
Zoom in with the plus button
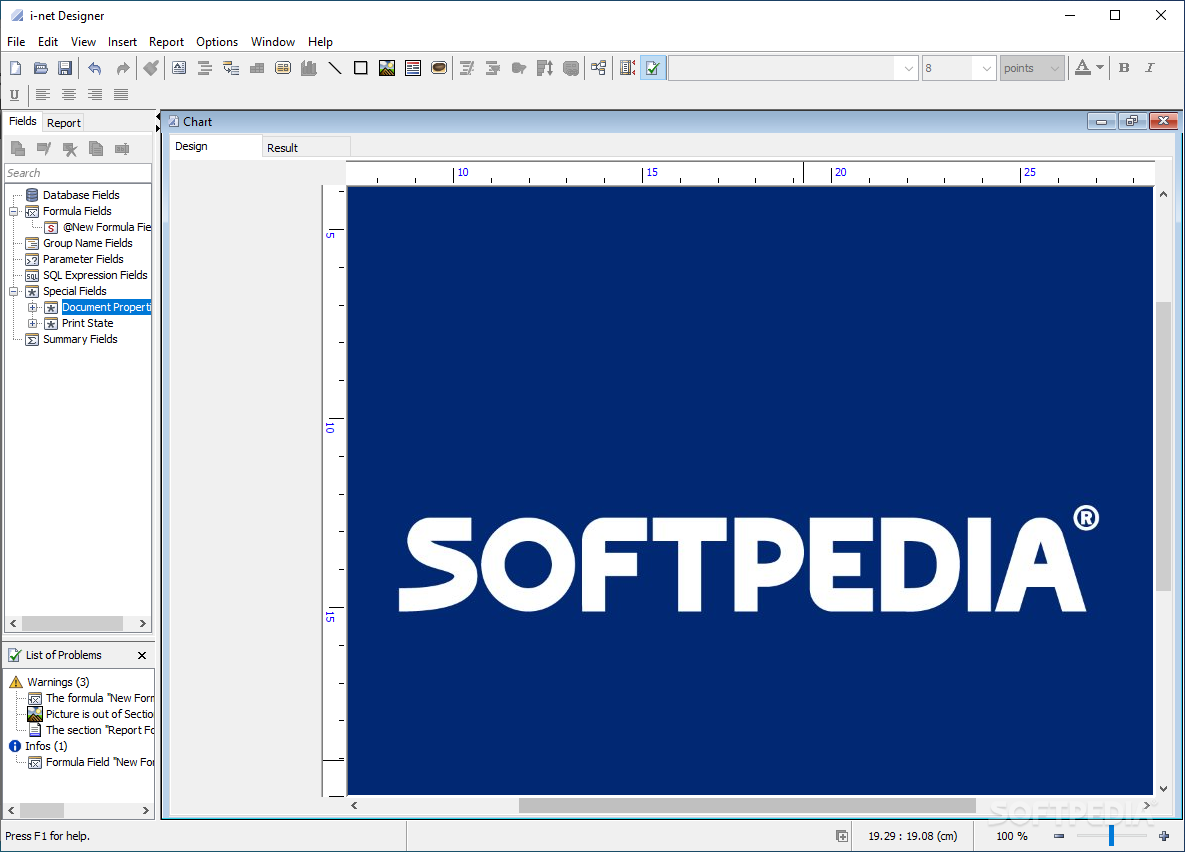pyautogui.click(x=1164, y=836)
